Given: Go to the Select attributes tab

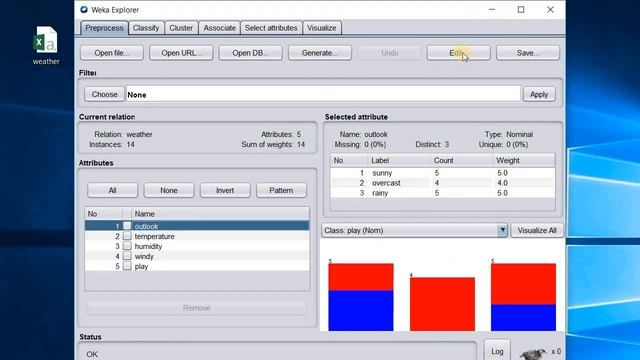Looking at the screenshot, I should pos(271,28).
